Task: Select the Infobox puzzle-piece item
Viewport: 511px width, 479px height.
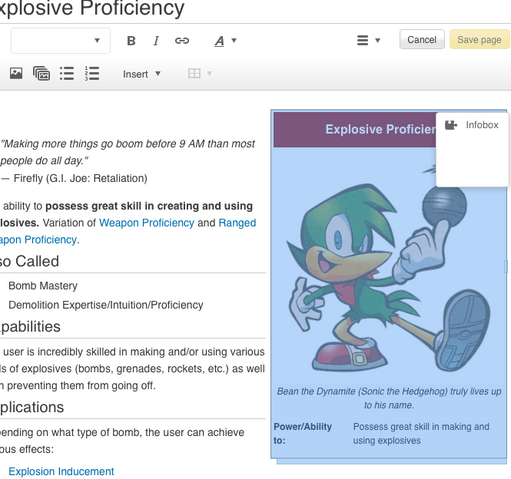Action: [x=472, y=125]
